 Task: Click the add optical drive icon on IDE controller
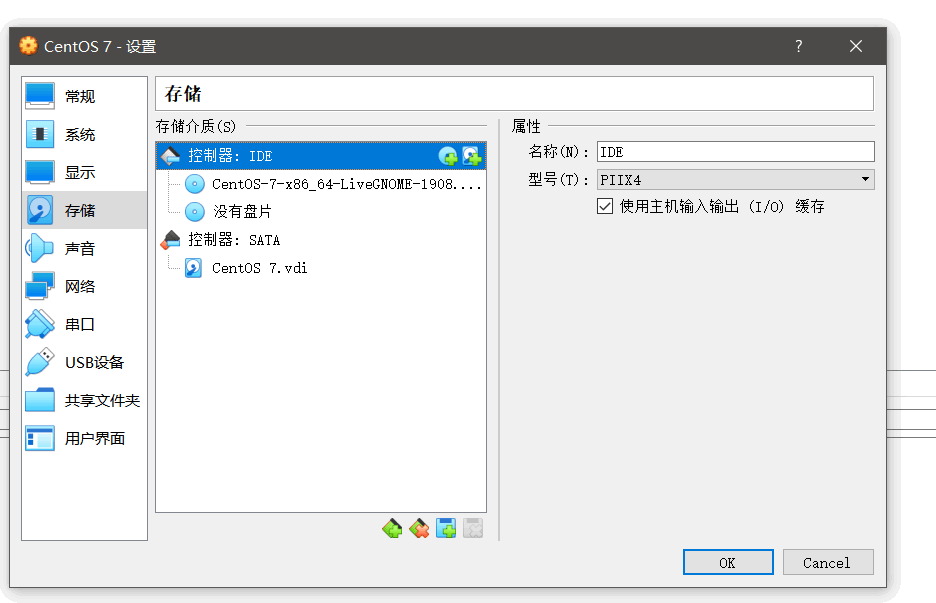(x=448, y=156)
